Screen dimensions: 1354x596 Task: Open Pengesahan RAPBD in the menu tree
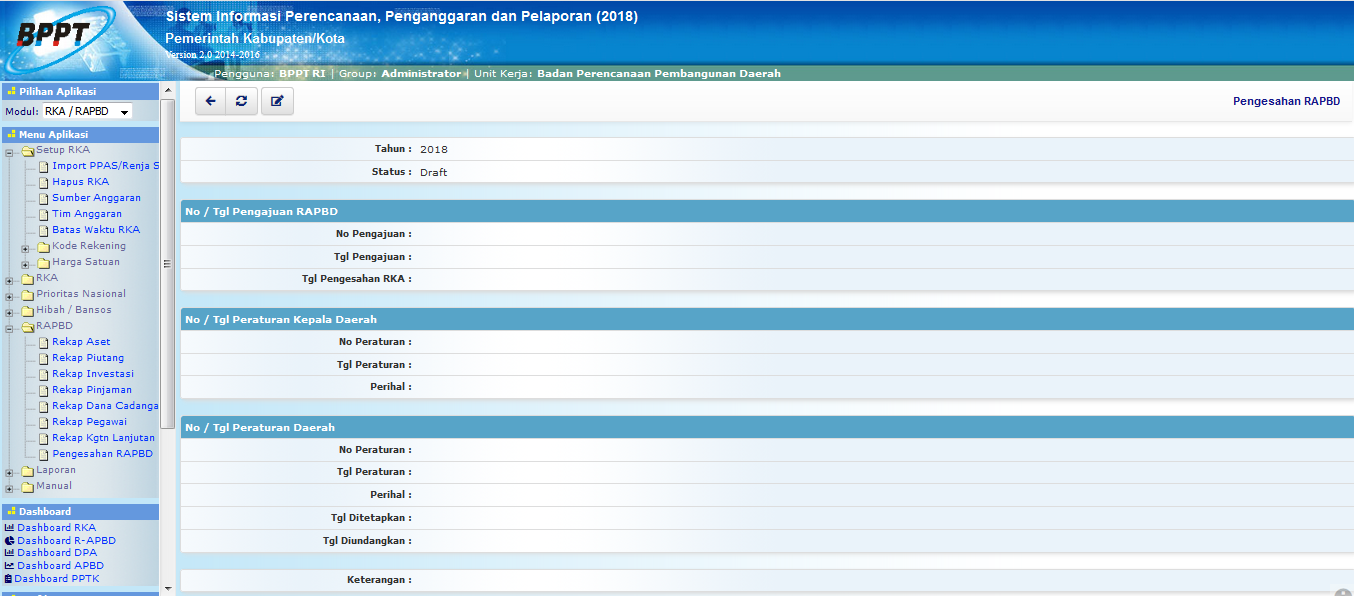[x=102, y=454]
